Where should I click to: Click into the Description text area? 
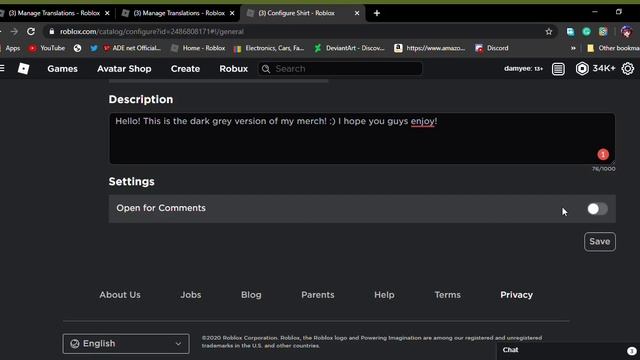coord(362,138)
